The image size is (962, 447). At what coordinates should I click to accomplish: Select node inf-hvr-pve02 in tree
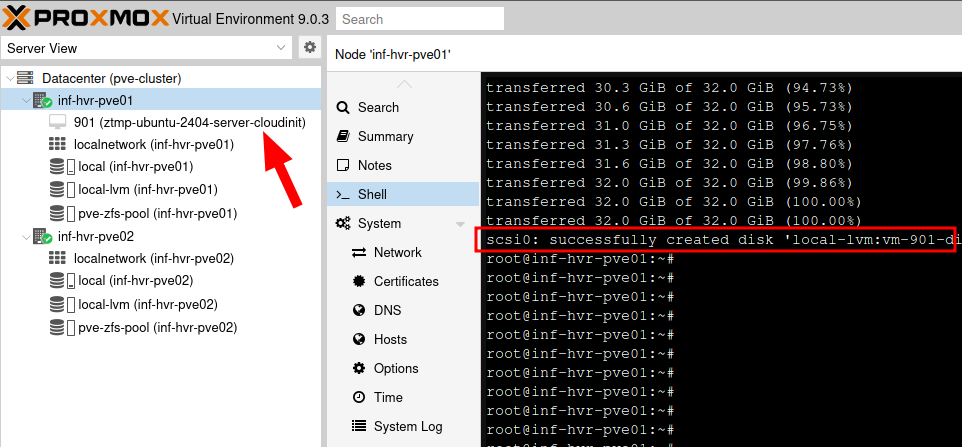pos(96,237)
